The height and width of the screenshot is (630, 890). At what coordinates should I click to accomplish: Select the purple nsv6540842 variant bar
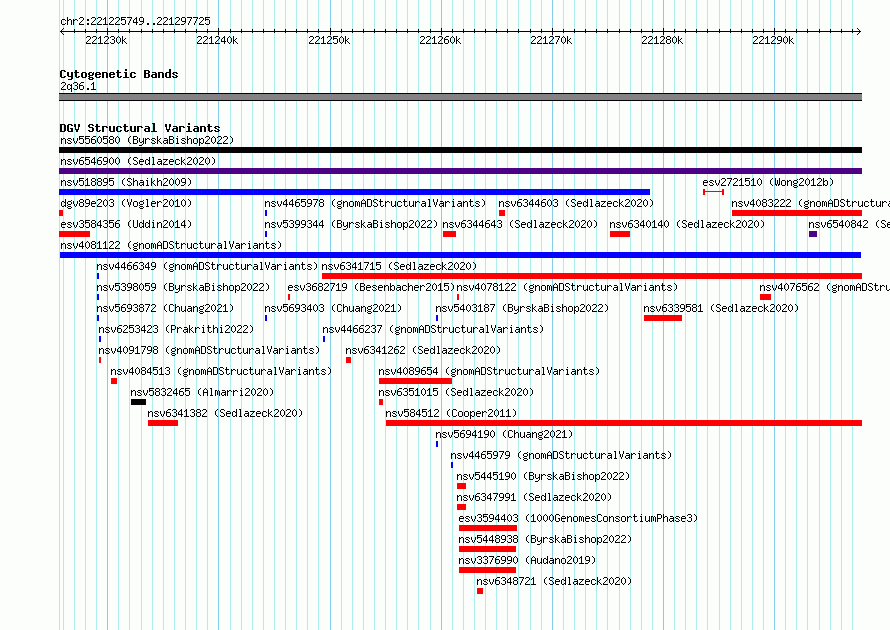813,234
